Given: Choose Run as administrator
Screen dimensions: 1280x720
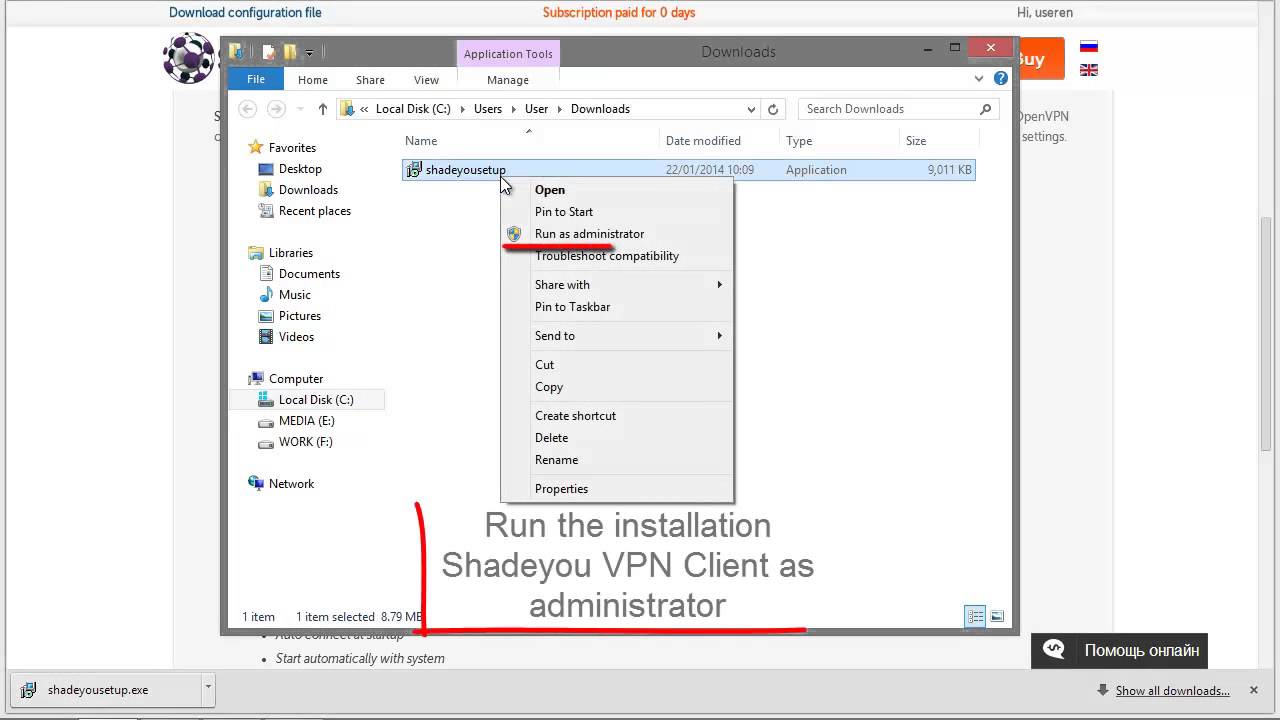Looking at the screenshot, I should pos(617,234).
